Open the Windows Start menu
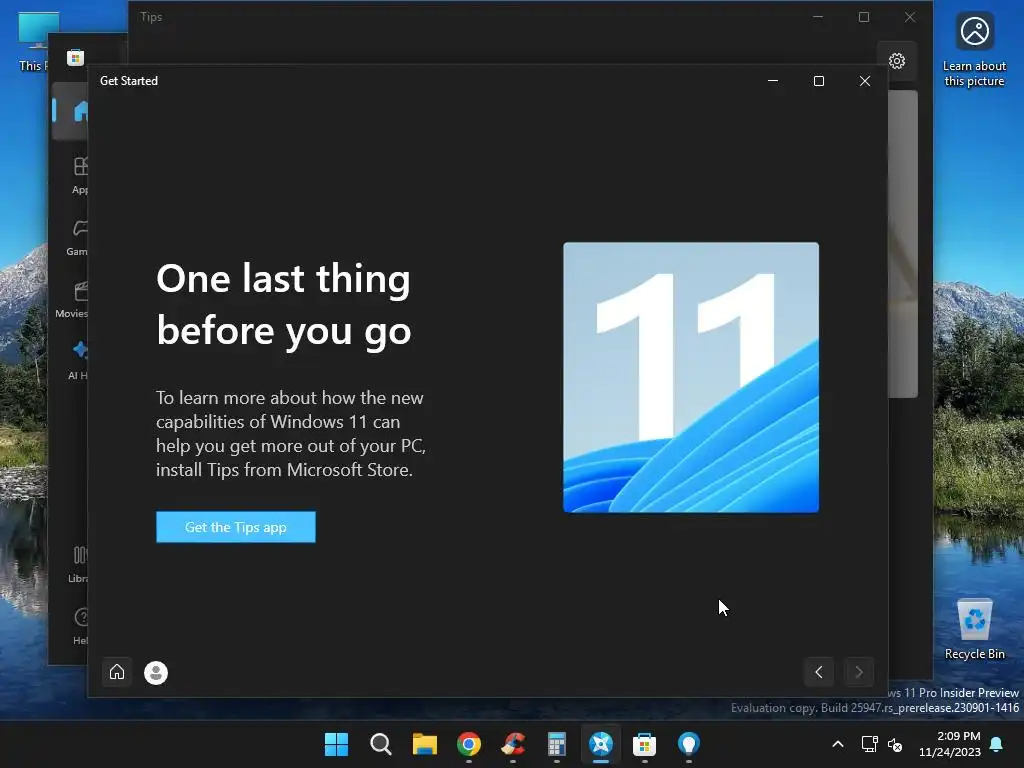 point(336,744)
